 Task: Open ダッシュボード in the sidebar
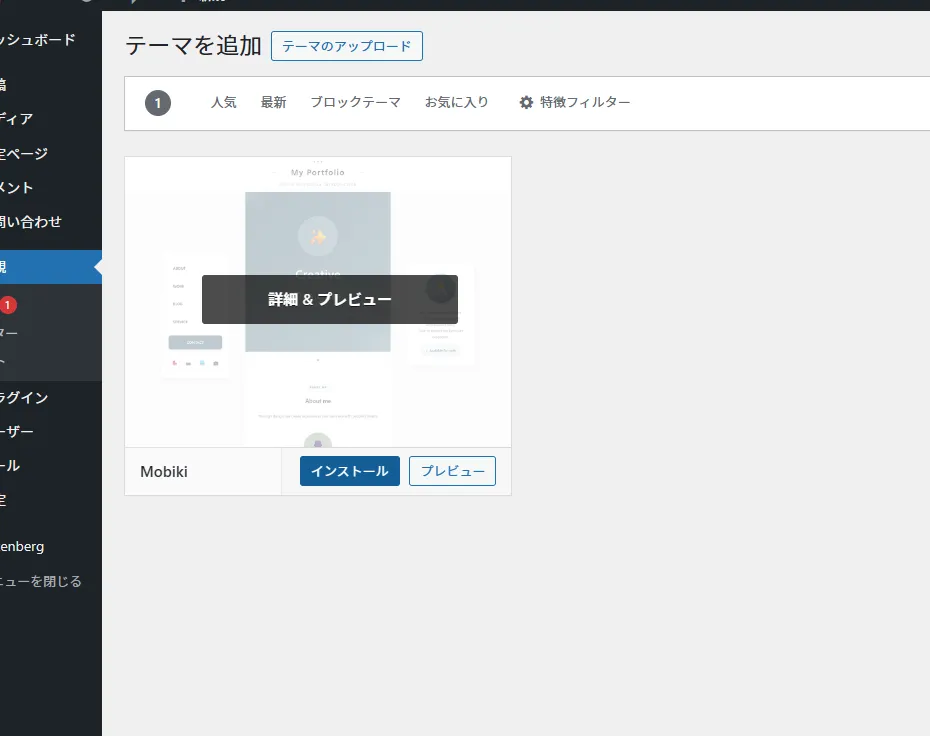(x=38, y=40)
